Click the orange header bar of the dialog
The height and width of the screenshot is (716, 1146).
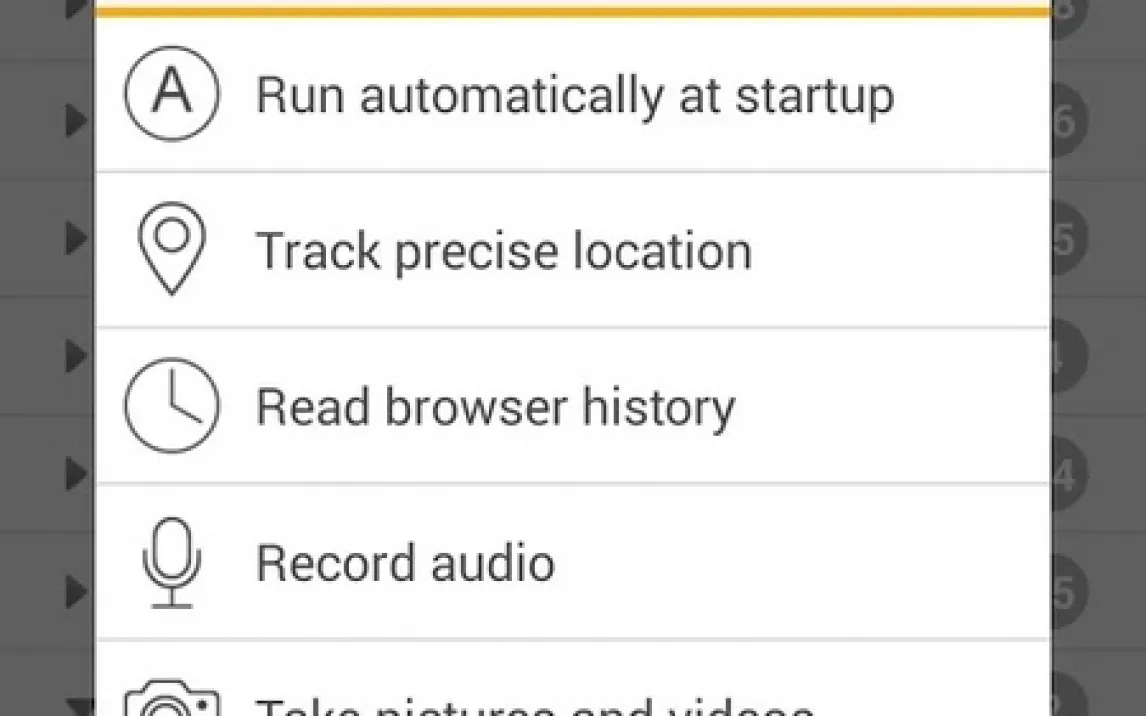coord(572,10)
